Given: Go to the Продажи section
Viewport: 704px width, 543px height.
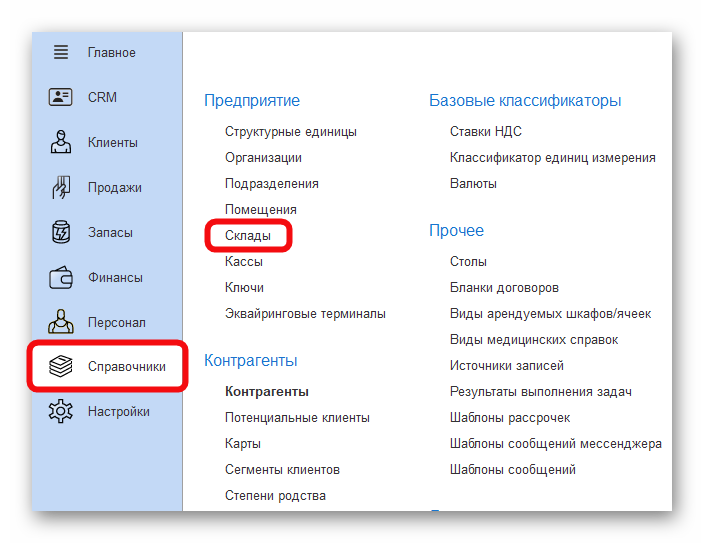Looking at the screenshot, I should [x=114, y=187].
